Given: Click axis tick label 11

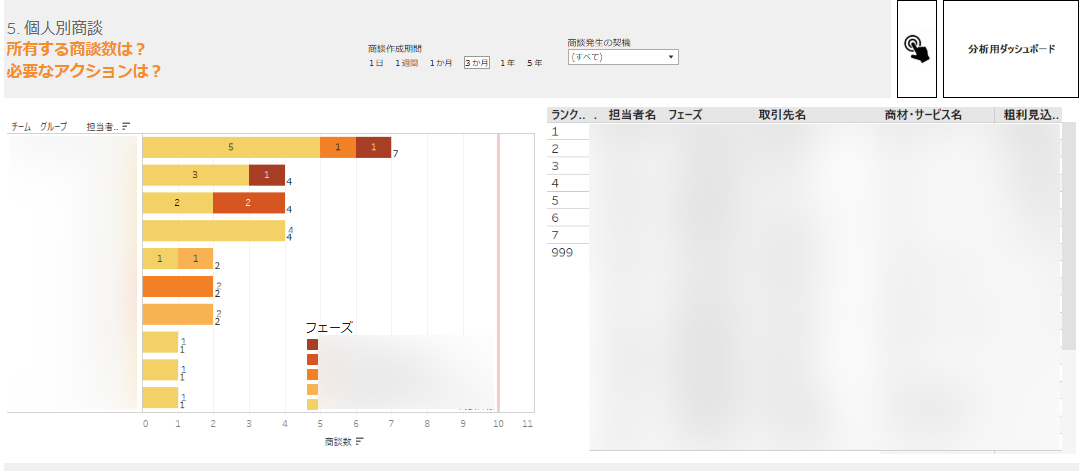Looking at the screenshot, I should (x=529, y=423).
